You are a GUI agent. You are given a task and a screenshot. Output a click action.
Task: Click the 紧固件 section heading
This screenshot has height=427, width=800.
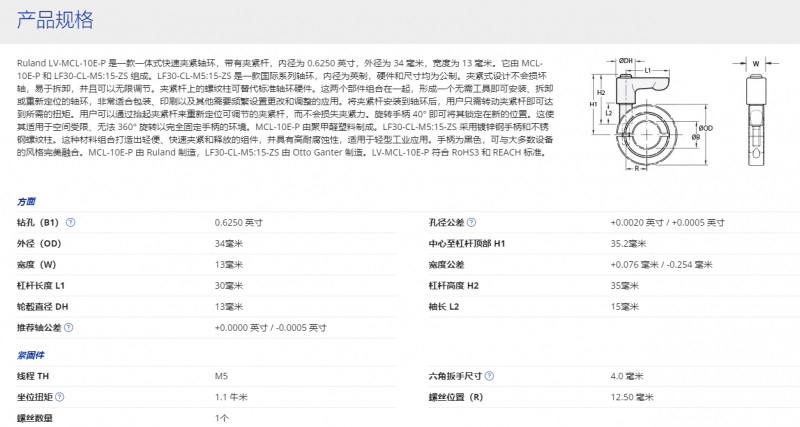31,355
